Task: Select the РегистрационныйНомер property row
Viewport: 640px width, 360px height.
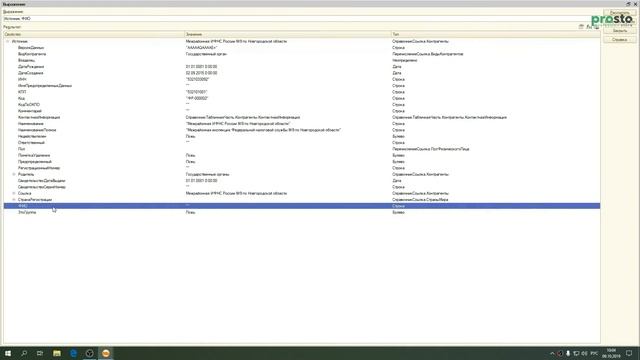Action: point(302,168)
